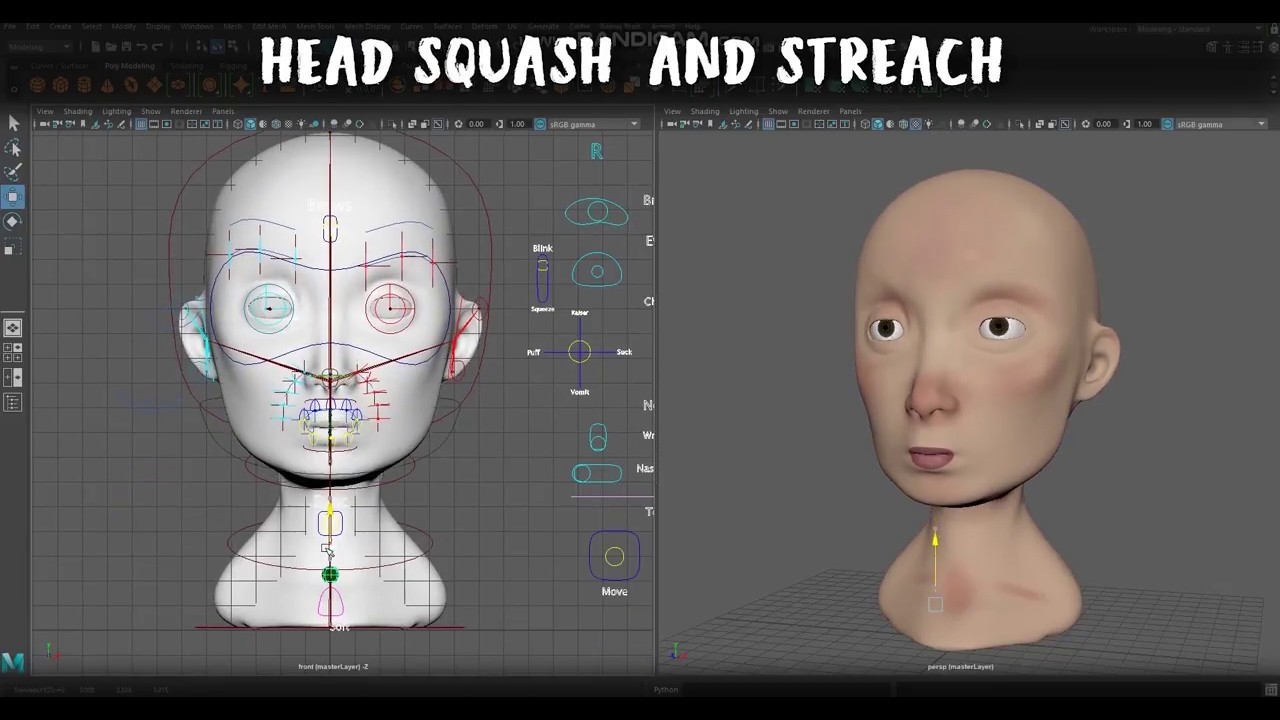Screen dimensions: 1280x720
Task: Click the smooth shade all icon above the front view
Action: point(251,124)
